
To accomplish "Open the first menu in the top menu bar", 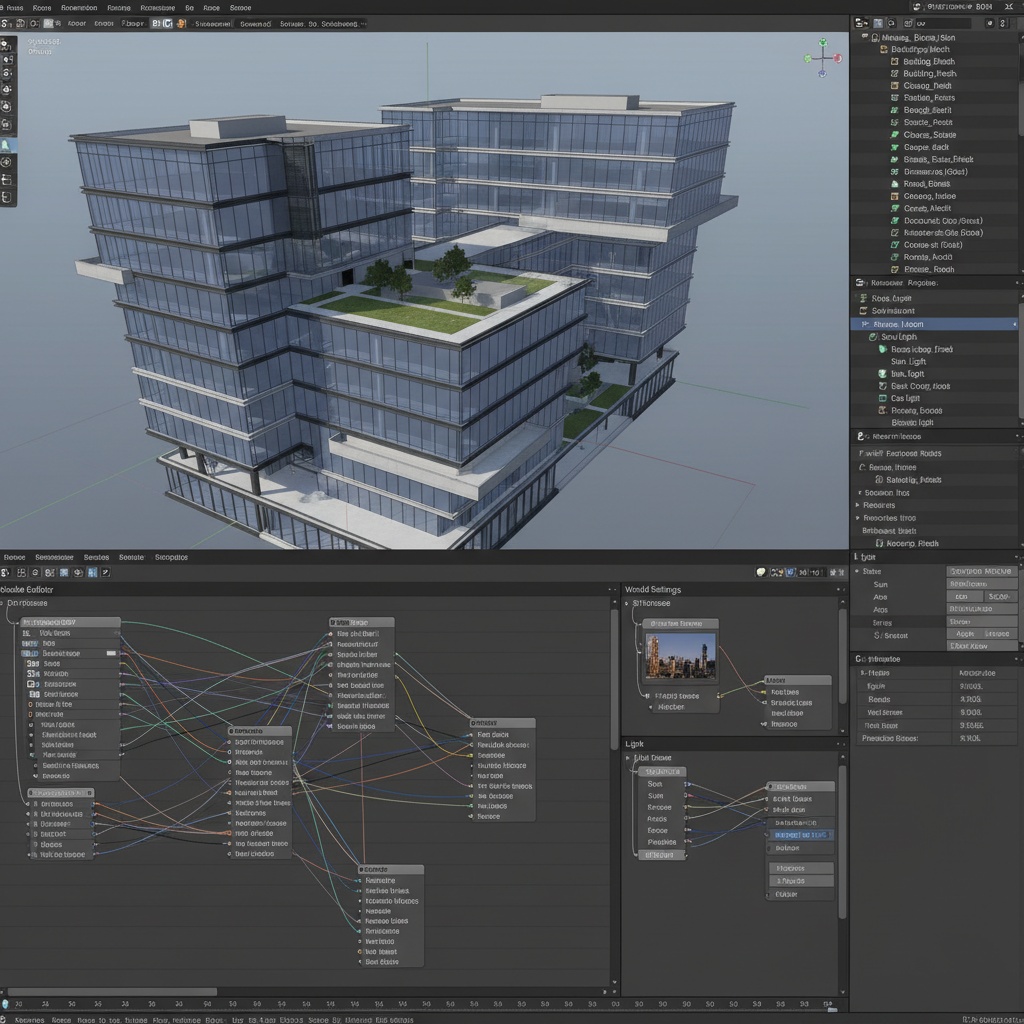I will click(x=15, y=7).
